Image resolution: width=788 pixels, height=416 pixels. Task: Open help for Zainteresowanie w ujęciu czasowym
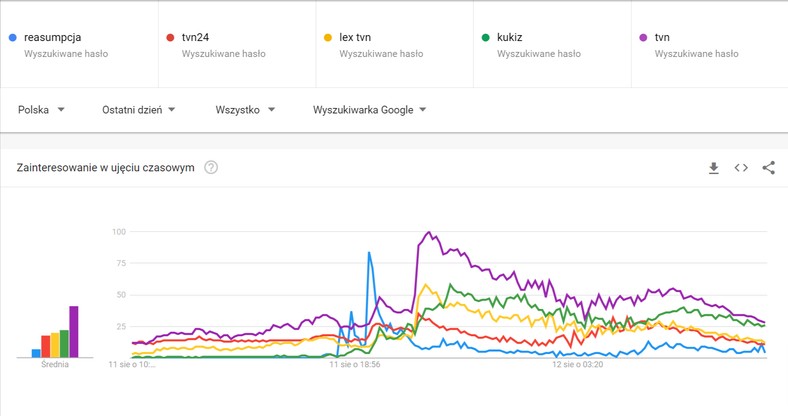pos(211,168)
